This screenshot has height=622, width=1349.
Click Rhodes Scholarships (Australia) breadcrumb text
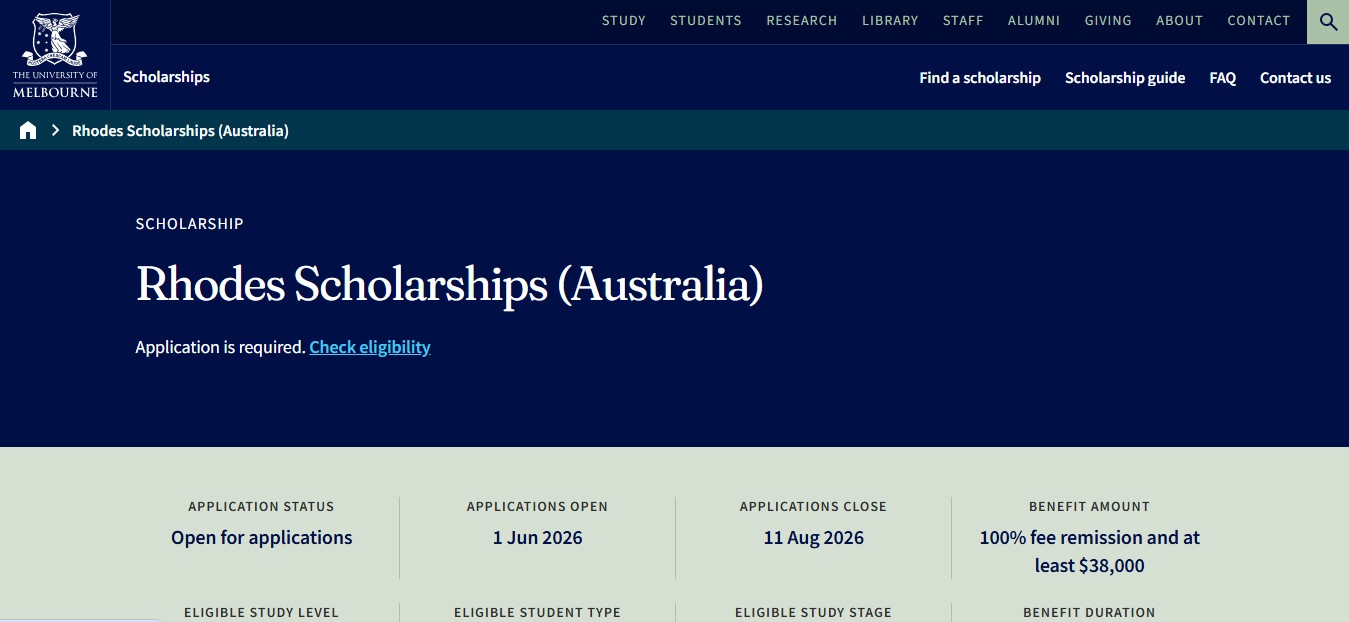[180, 131]
